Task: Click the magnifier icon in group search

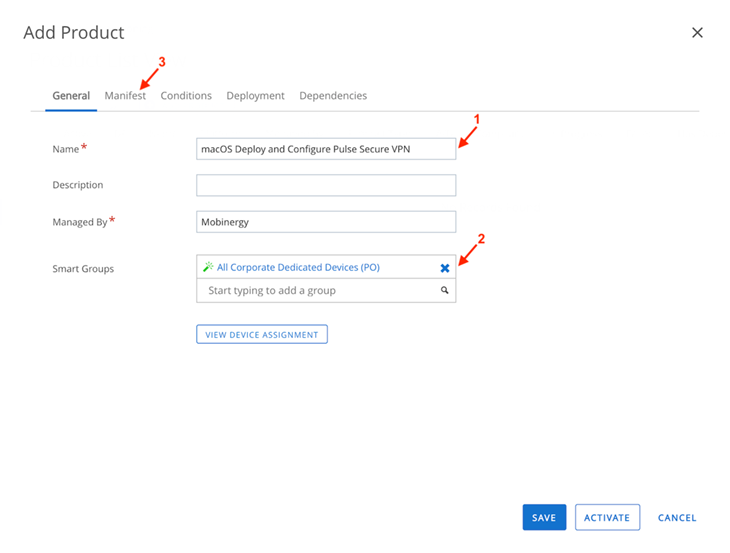Action: (x=445, y=291)
